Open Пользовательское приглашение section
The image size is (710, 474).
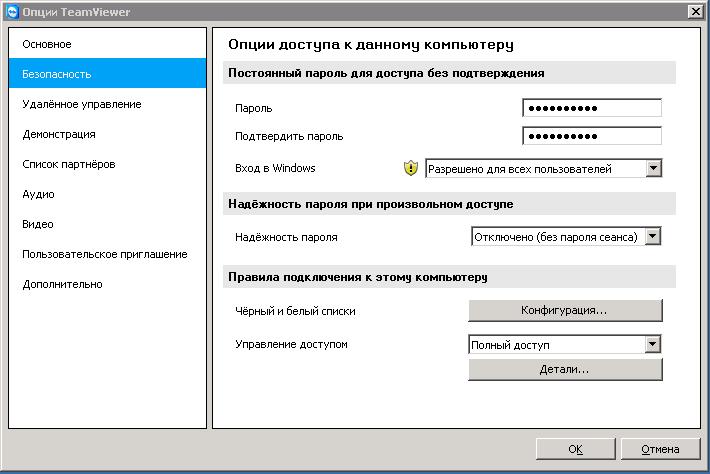click(x=107, y=254)
